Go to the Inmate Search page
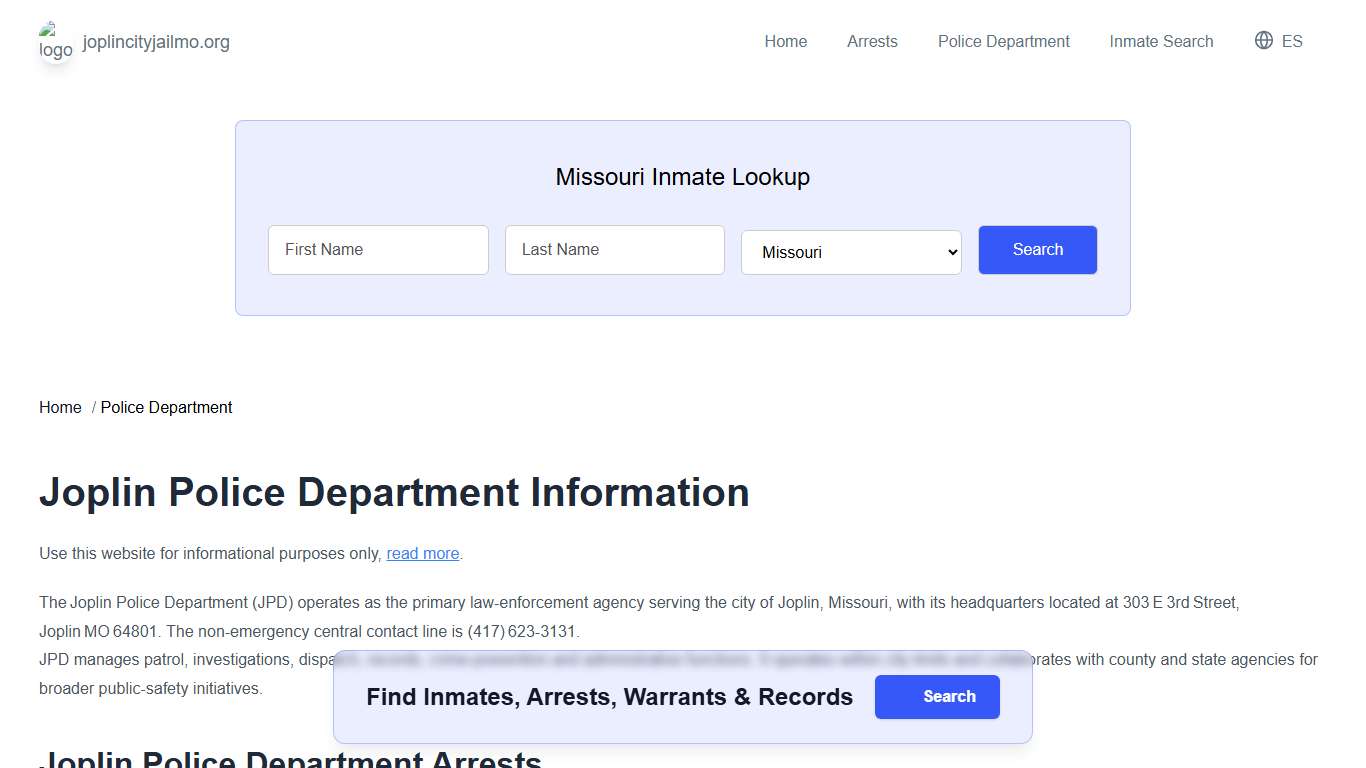This screenshot has height=768, width=1366. [1161, 41]
